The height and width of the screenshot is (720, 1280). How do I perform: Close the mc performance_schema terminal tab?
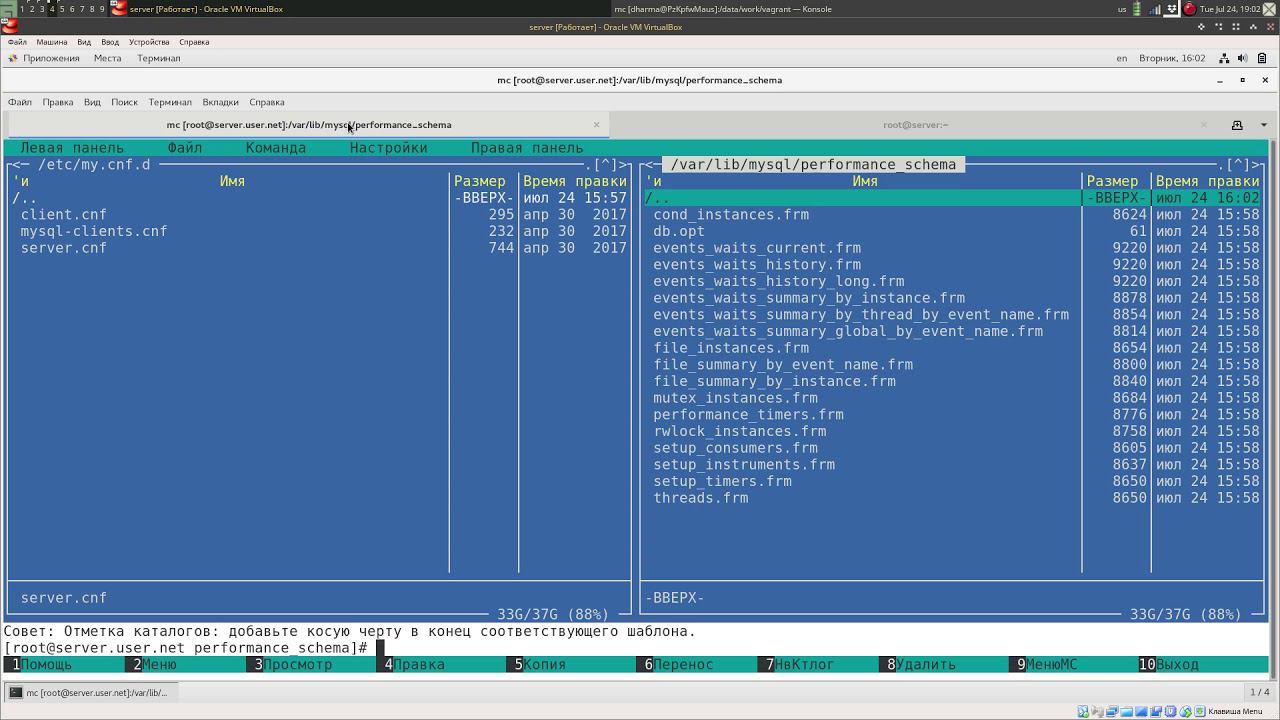coord(596,125)
